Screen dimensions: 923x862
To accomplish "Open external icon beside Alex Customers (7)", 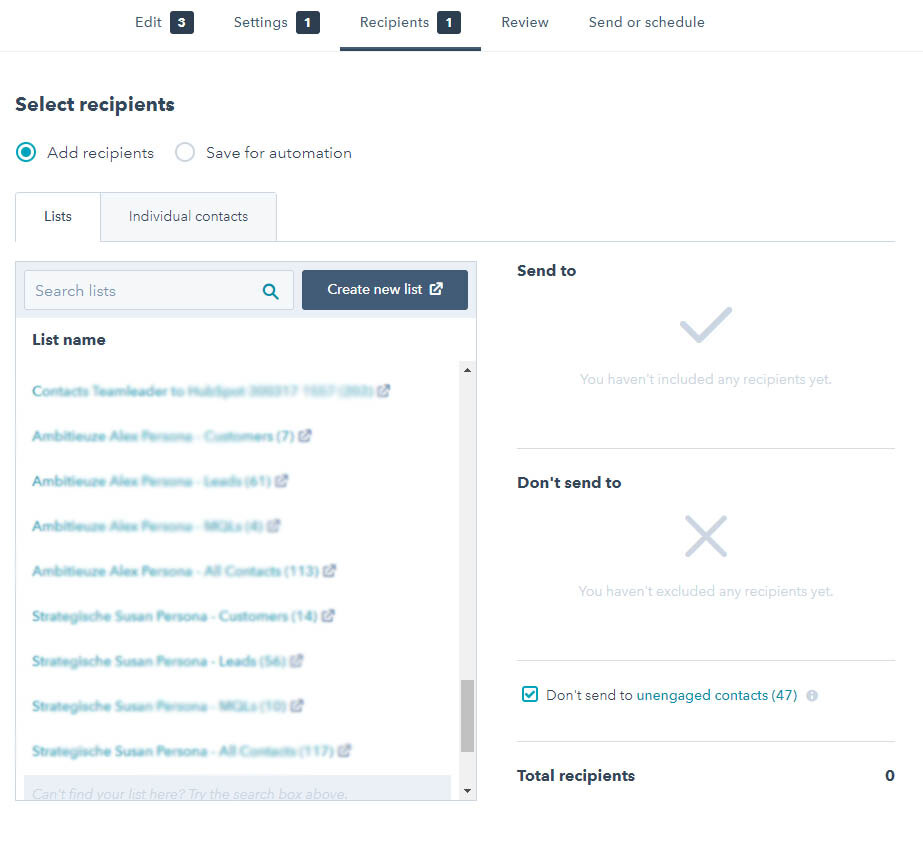I will [x=305, y=436].
